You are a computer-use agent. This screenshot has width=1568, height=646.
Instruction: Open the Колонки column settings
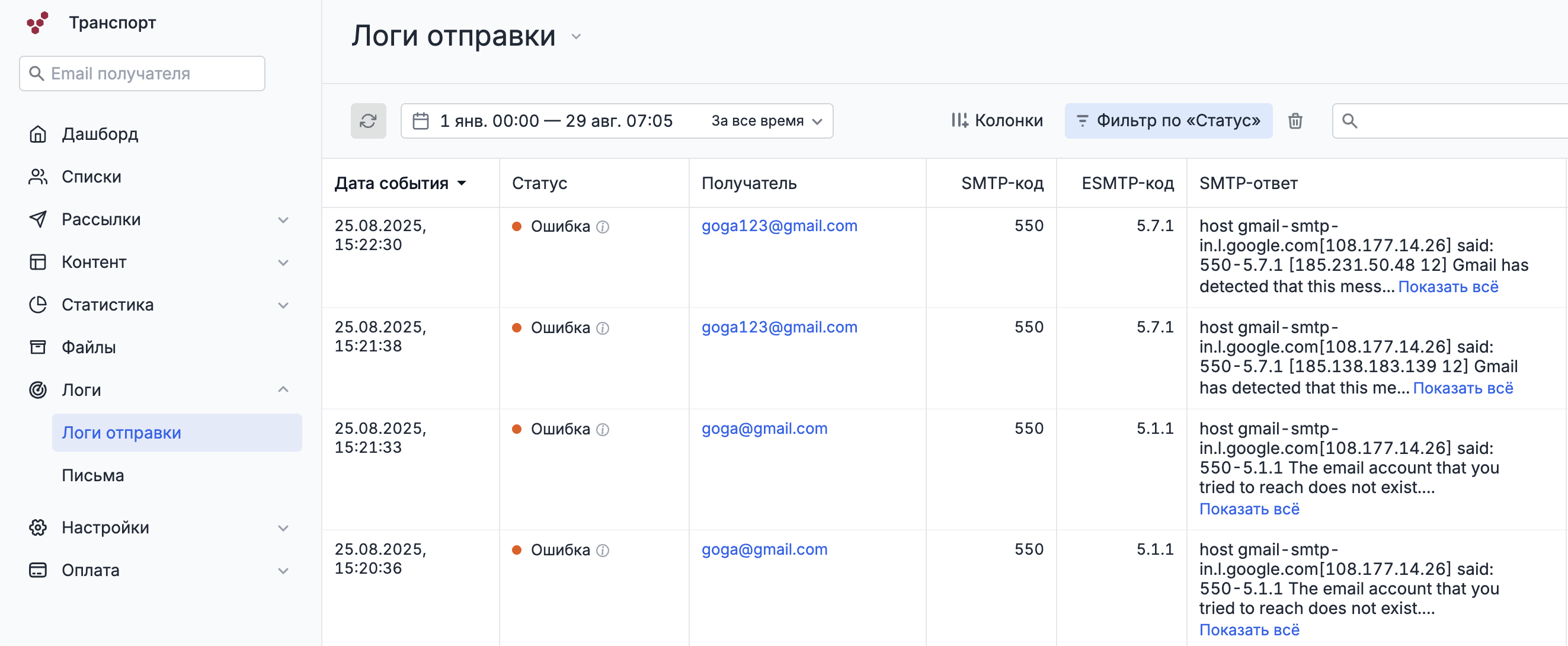(997, 120)
